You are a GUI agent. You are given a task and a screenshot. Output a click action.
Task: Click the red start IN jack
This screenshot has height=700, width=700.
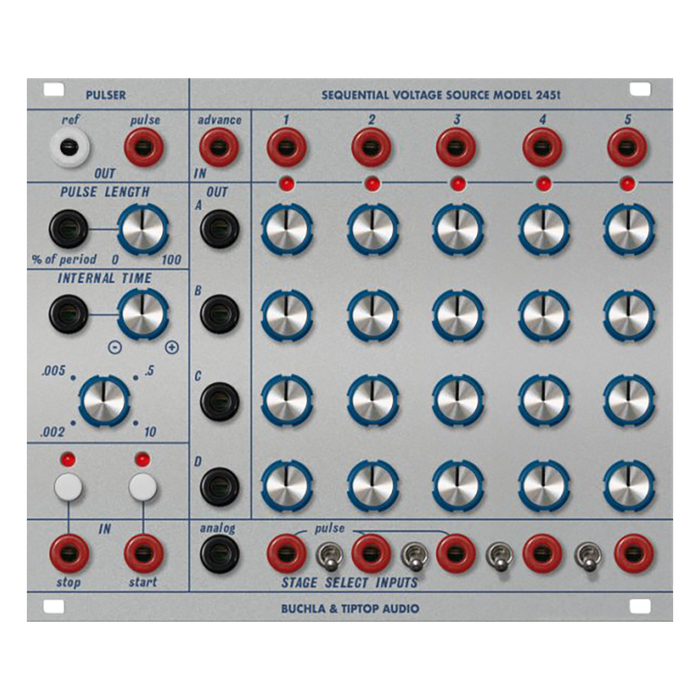[x=143, y=554]
